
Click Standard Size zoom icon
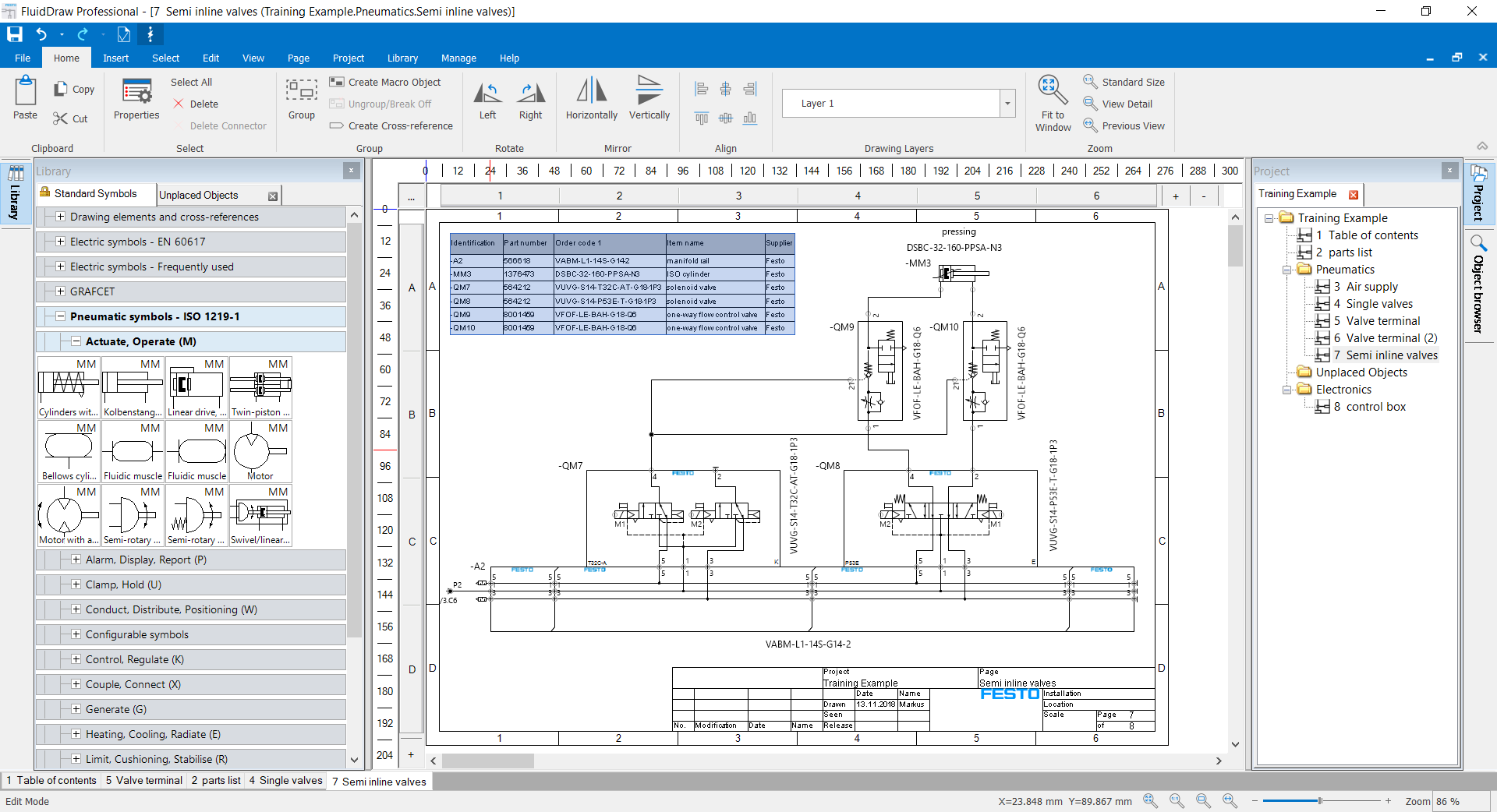click(1090, 81)
